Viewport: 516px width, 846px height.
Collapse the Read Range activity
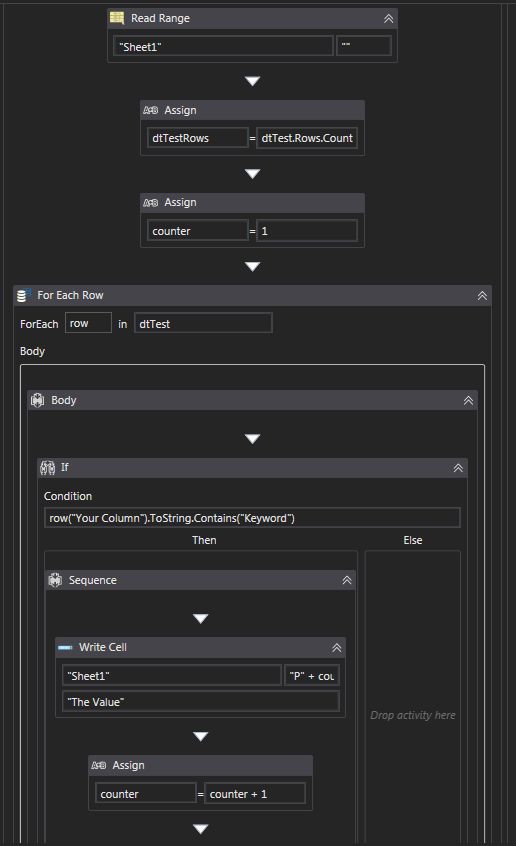point(389,18)
